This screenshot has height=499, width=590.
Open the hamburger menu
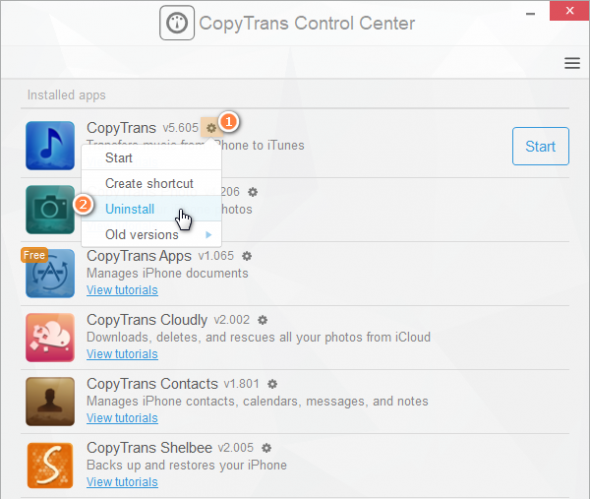572,63
